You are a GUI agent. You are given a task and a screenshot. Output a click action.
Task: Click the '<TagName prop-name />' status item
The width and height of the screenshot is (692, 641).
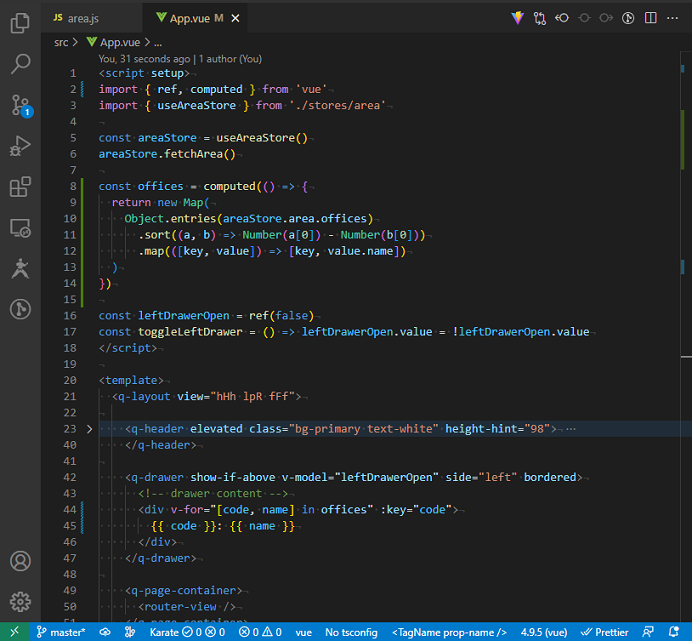(x=449, y=632)
